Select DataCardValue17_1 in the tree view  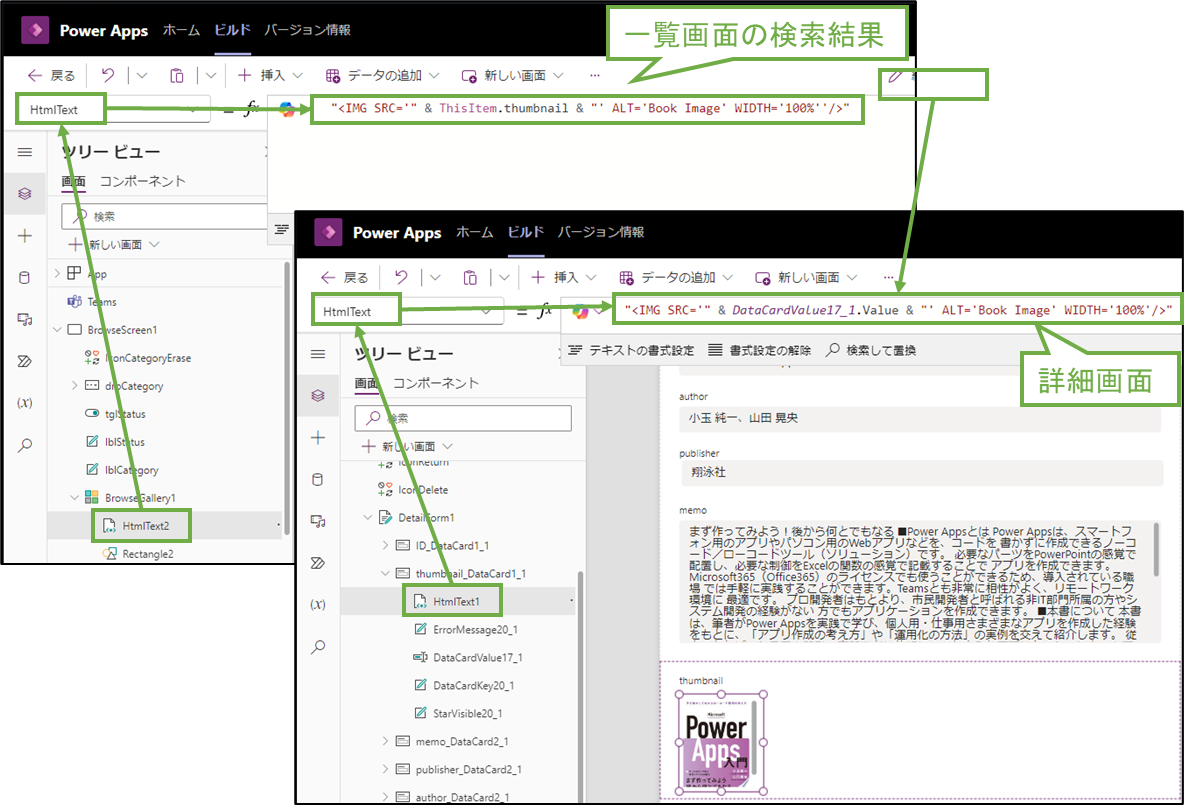tap(478, 658)
